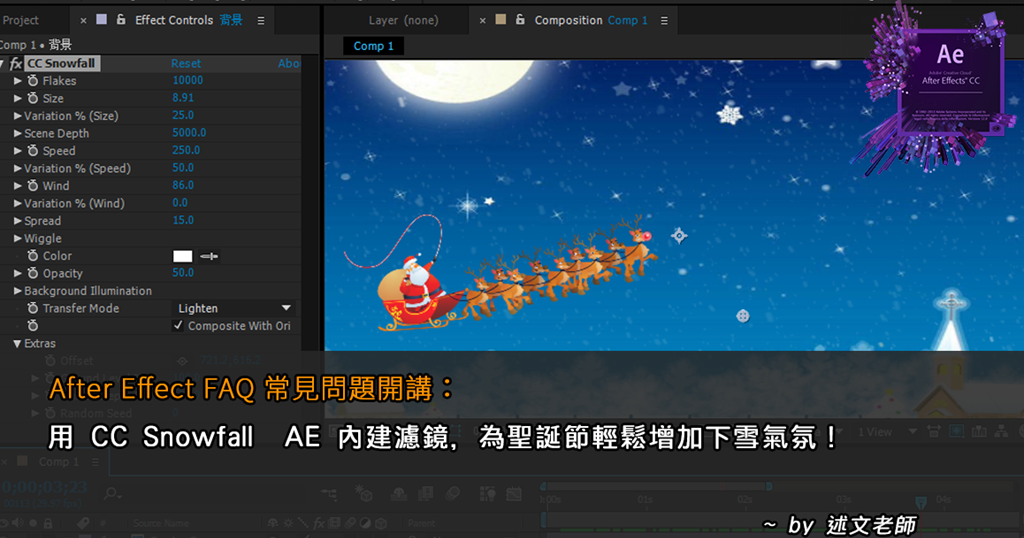Open the Transfer Mode Lighten dropdown
Image resolution: width=1024 pixels, height=538 pixels.
(234, 308)
